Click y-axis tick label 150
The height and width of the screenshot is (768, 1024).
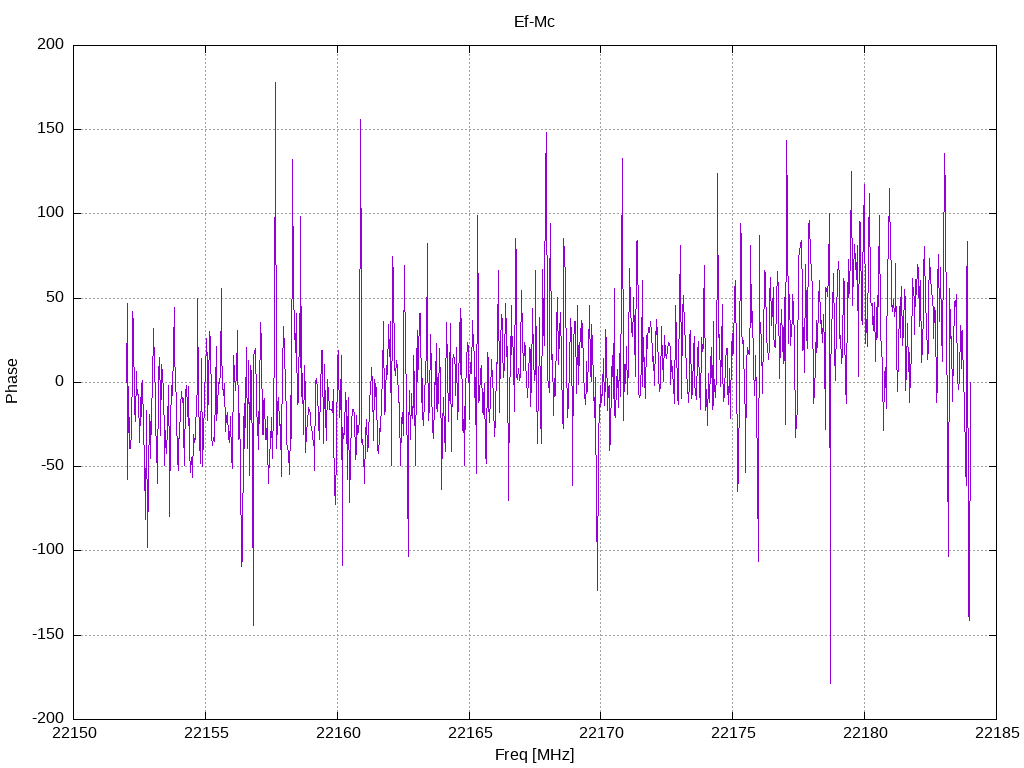pos(51,129)
